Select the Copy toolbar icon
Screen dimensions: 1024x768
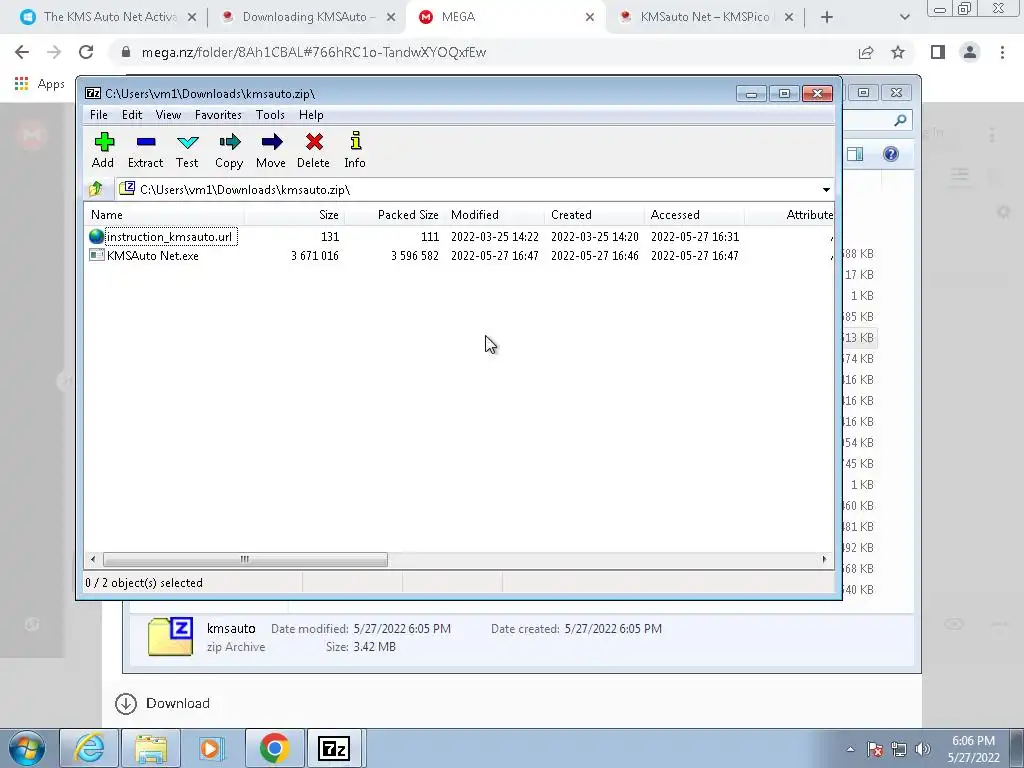(229, 150)
